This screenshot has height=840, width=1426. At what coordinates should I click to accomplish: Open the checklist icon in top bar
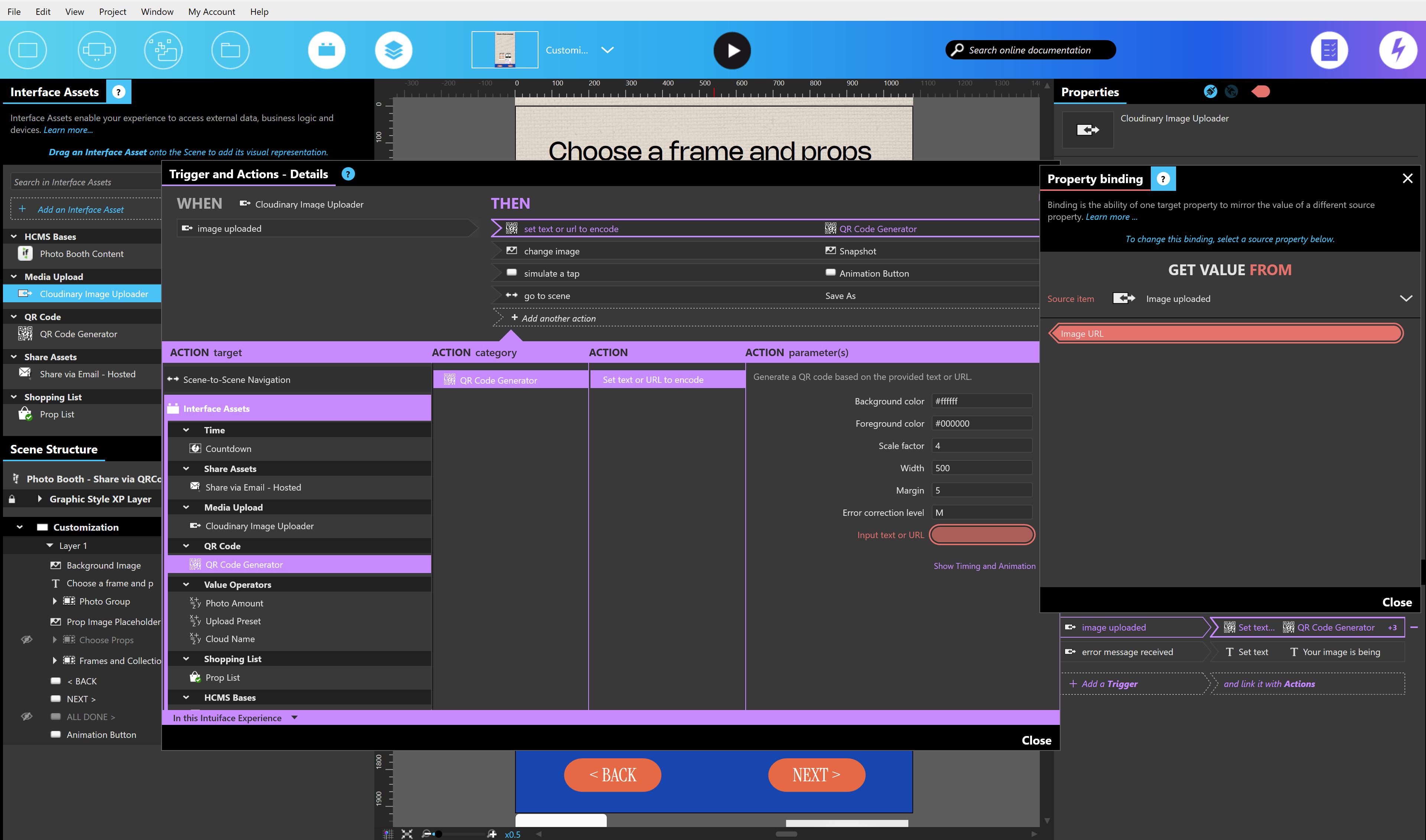pos(1329,51)
